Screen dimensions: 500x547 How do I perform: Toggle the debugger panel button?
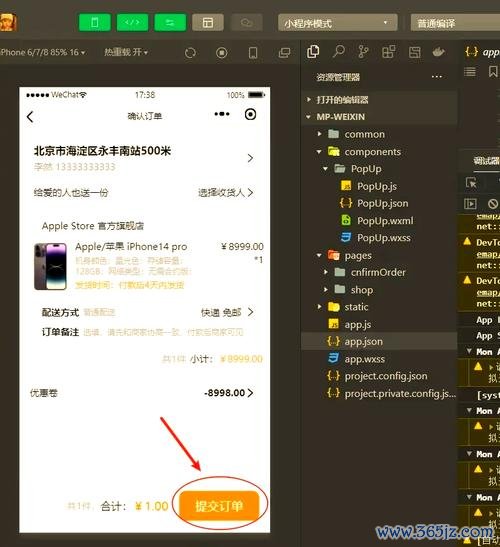tap(170, 23)
